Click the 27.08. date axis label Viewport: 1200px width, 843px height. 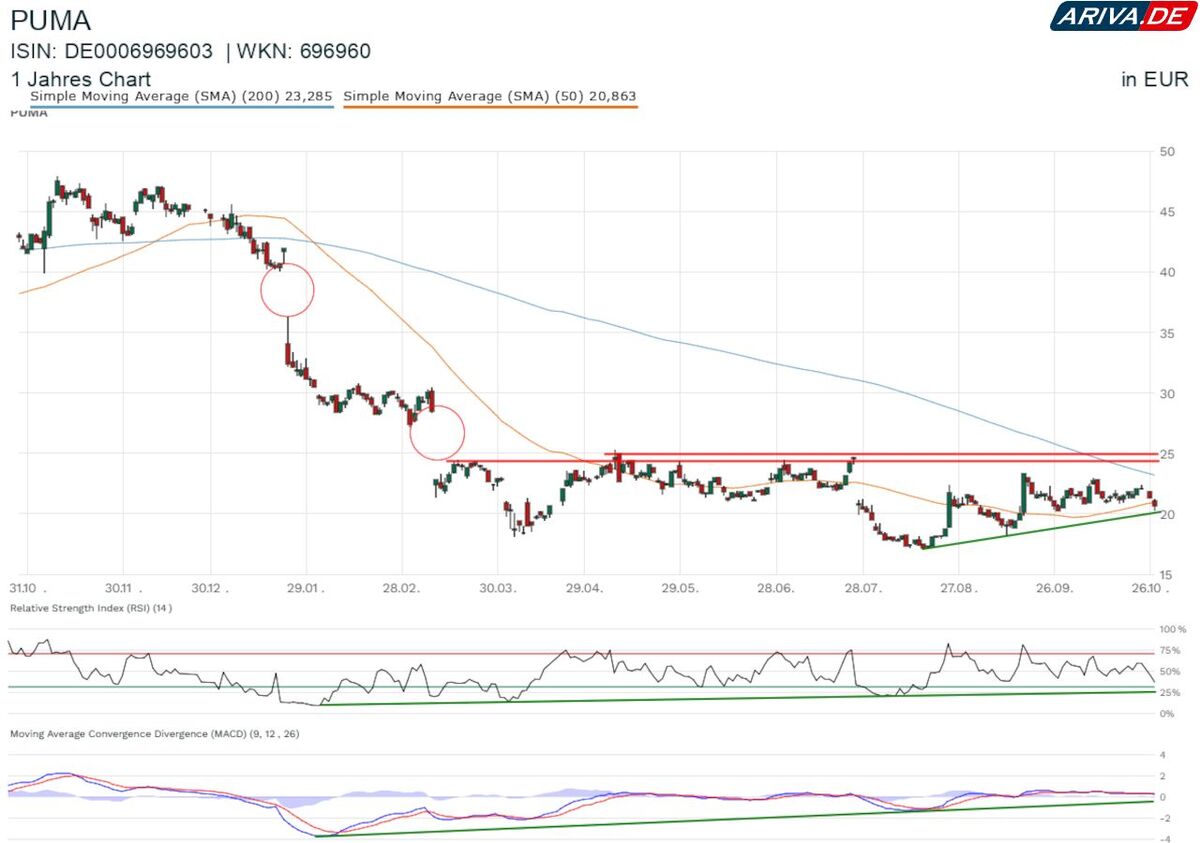click(x=958, y=588)
